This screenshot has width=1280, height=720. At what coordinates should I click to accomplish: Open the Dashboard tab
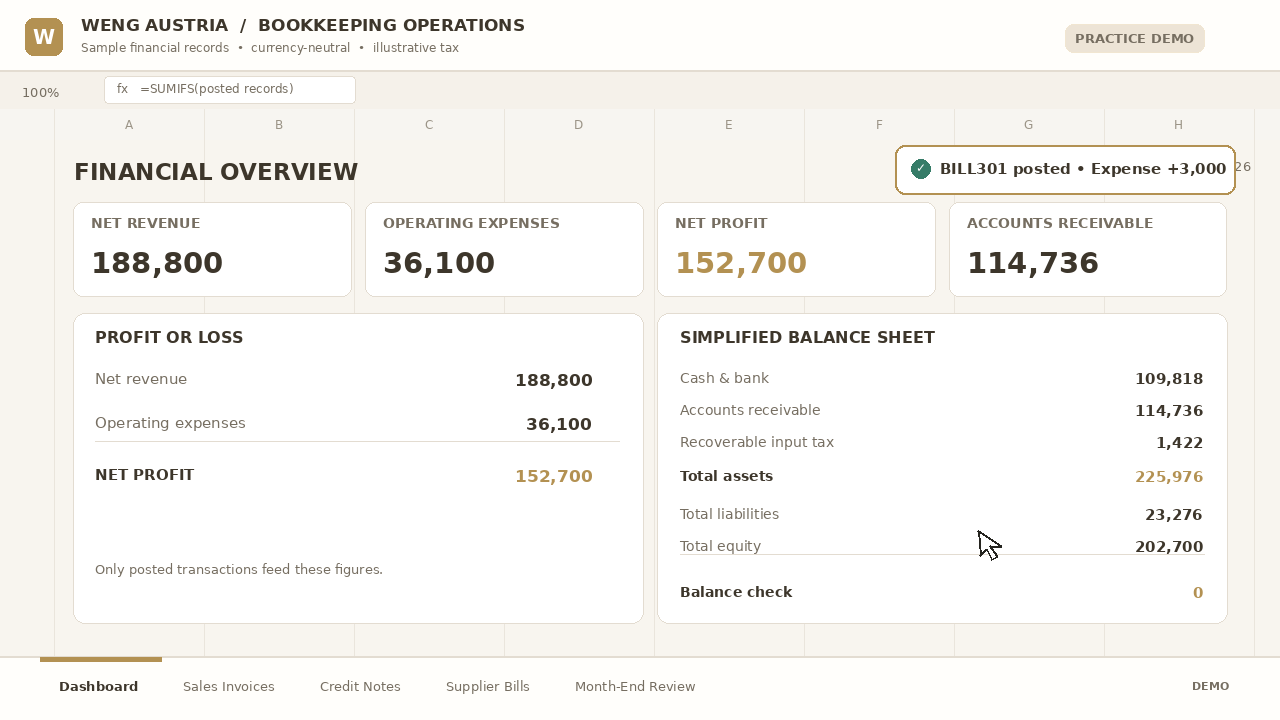click(x=99, y=687)
